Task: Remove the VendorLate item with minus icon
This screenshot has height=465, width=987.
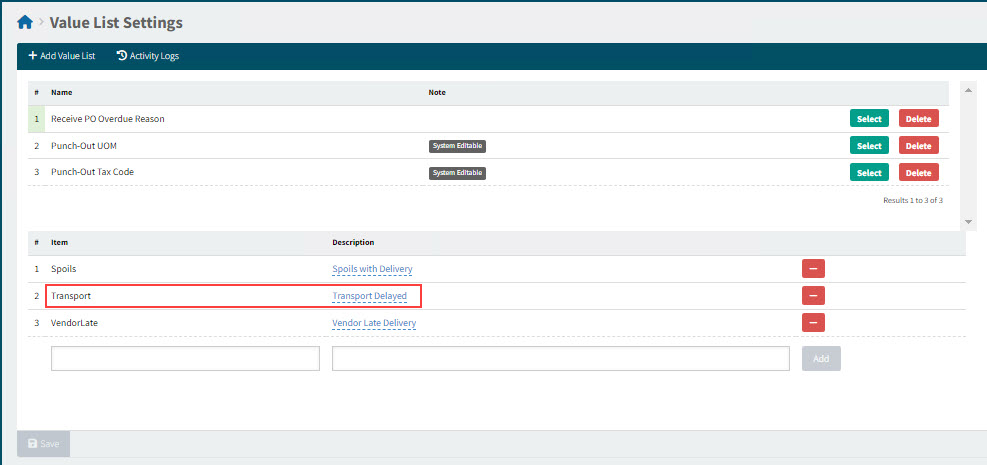Action: pyautogui.click(x=813, y=323)
